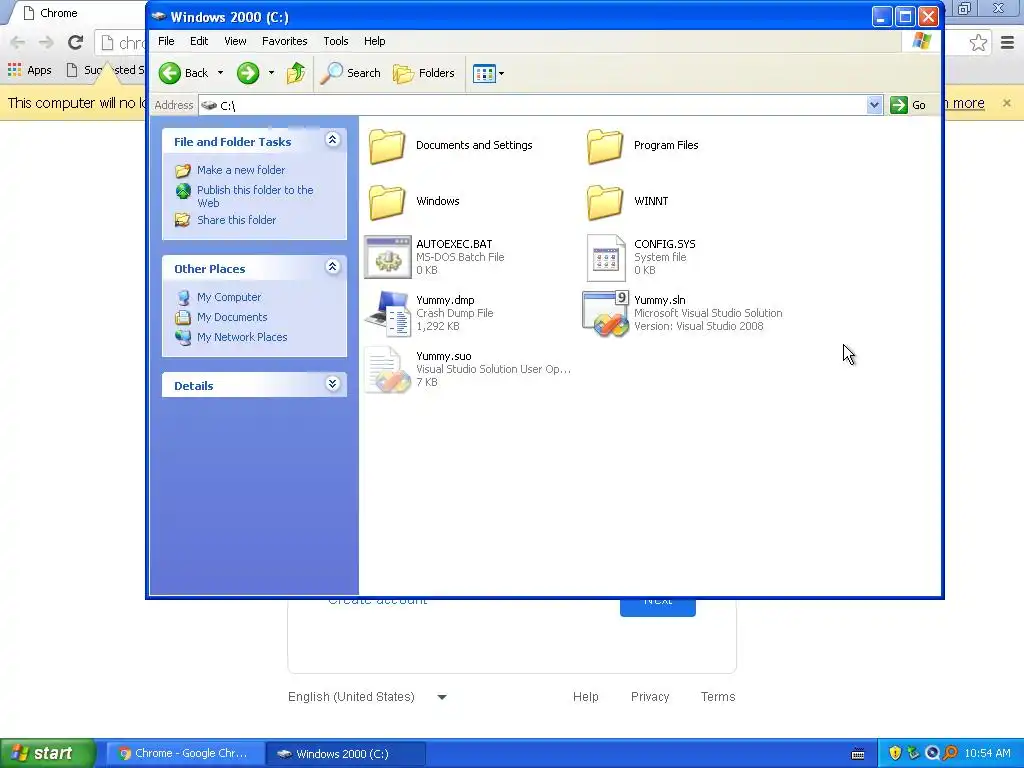Click the 10:54 AM taskbar clock
The width and height of the screenshot is (1024, 768).
(987, 754)
